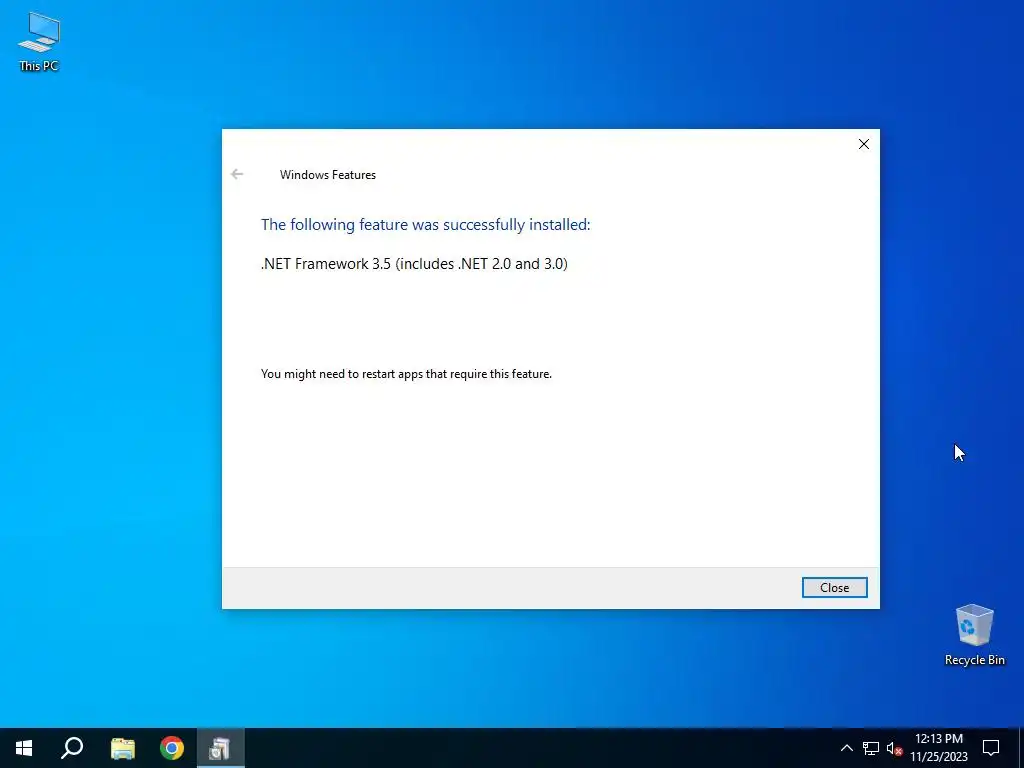The height and width of the screenshot is (768, 1024).
Task: Click the muted volume tray icon
Action: pos(894,748)
